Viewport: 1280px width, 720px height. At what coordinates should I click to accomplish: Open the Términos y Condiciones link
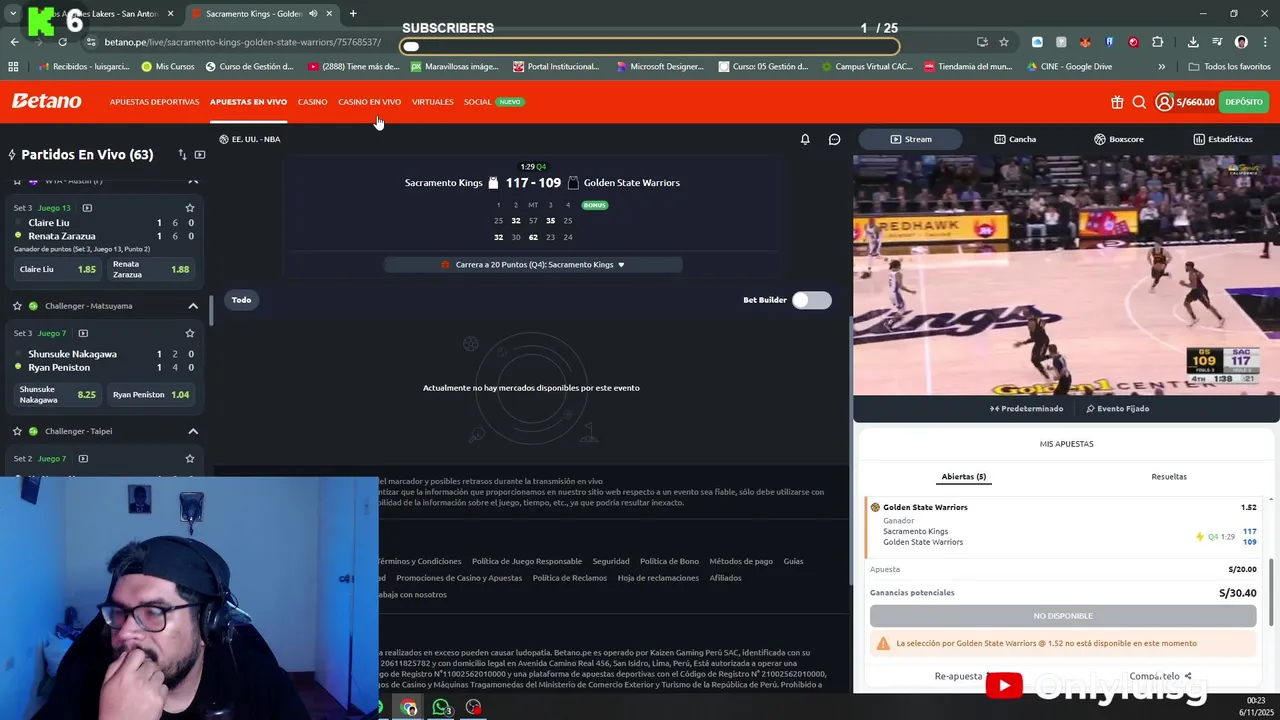pyautogui.click(x=419, y=562)
